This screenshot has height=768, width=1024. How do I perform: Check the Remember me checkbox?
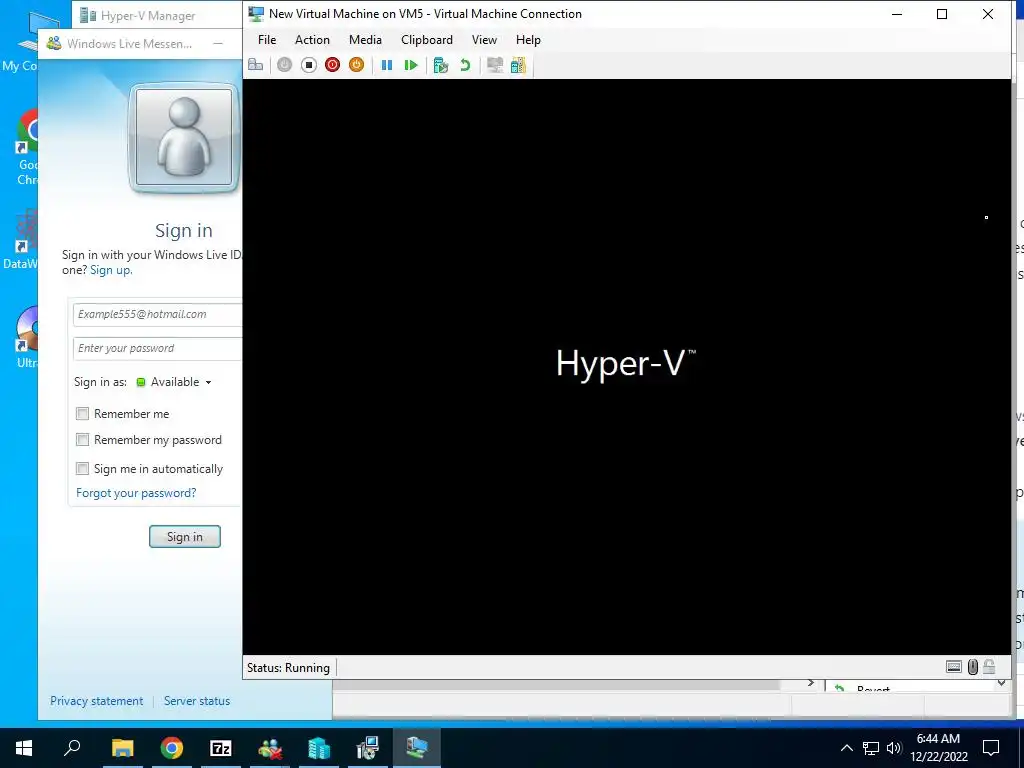coord(82,413)
